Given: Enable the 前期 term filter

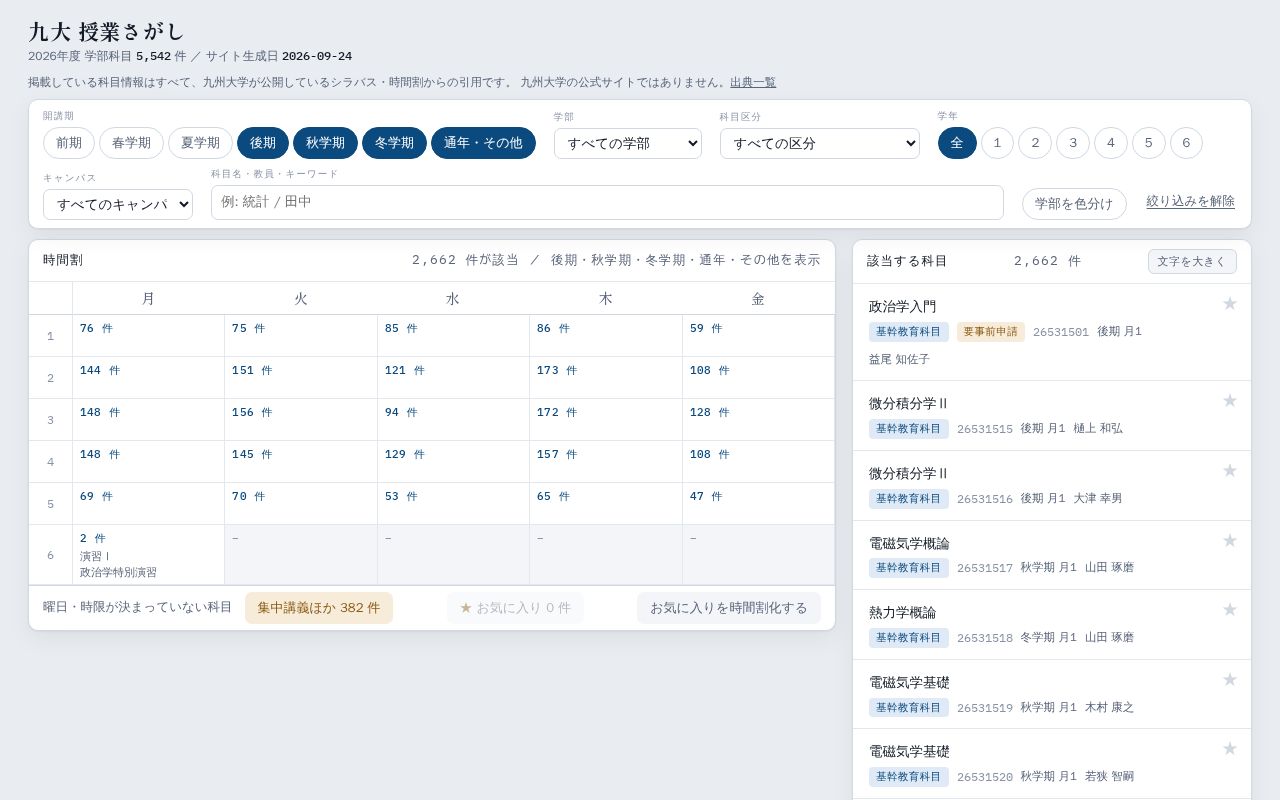Looking at the screenshot, I should 69,143.
